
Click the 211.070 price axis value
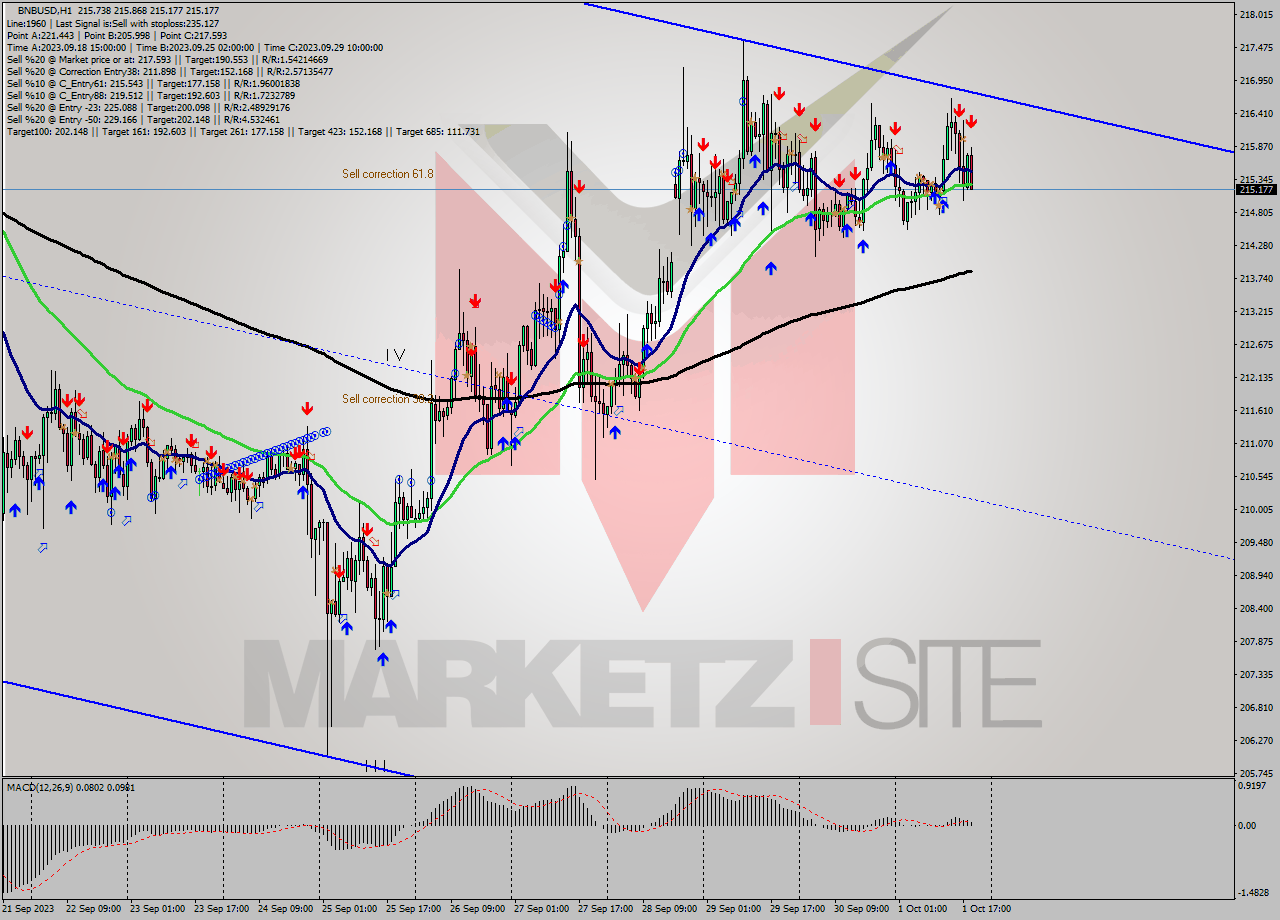(1256, 444)
